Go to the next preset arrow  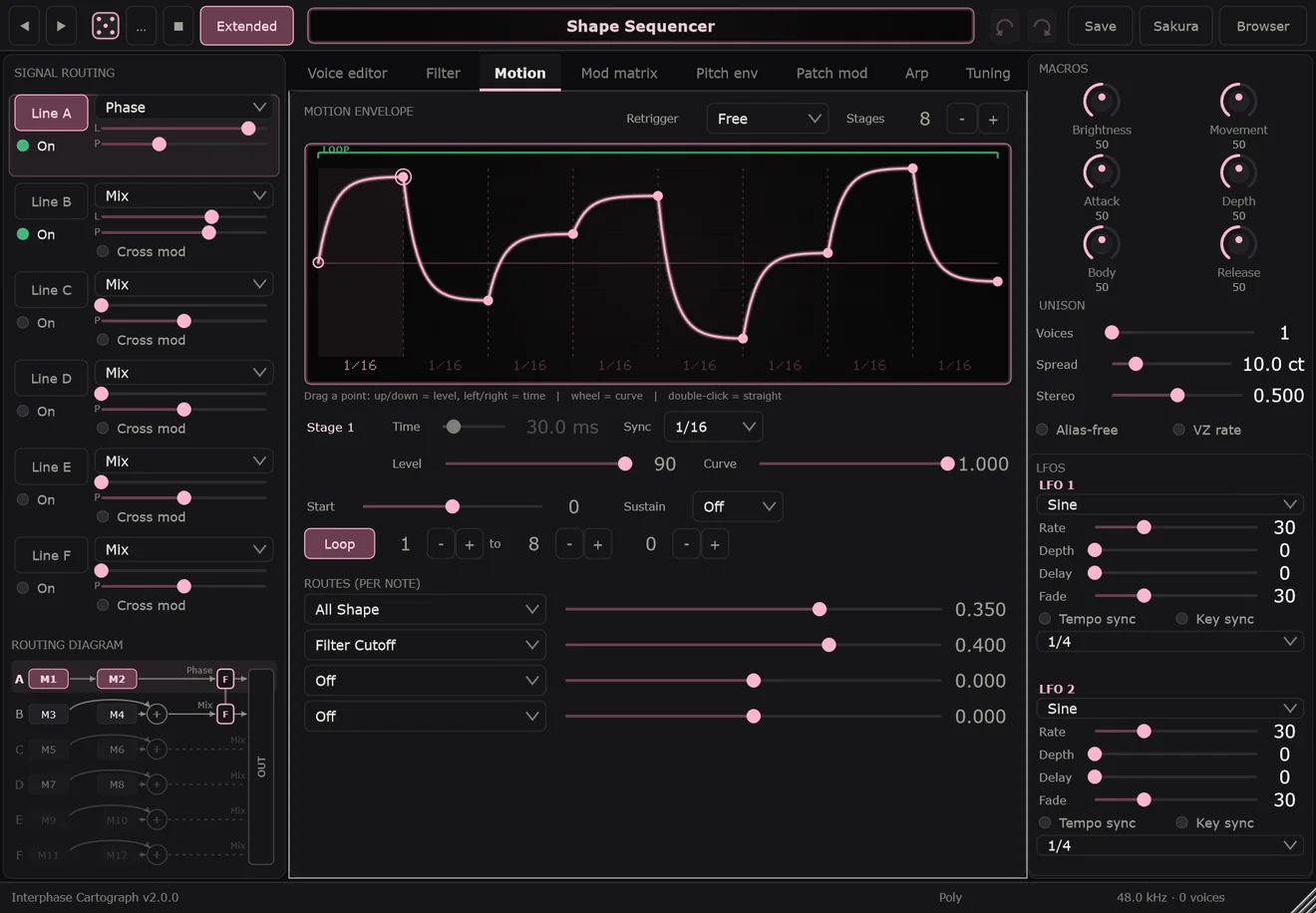tap(61, 26)
